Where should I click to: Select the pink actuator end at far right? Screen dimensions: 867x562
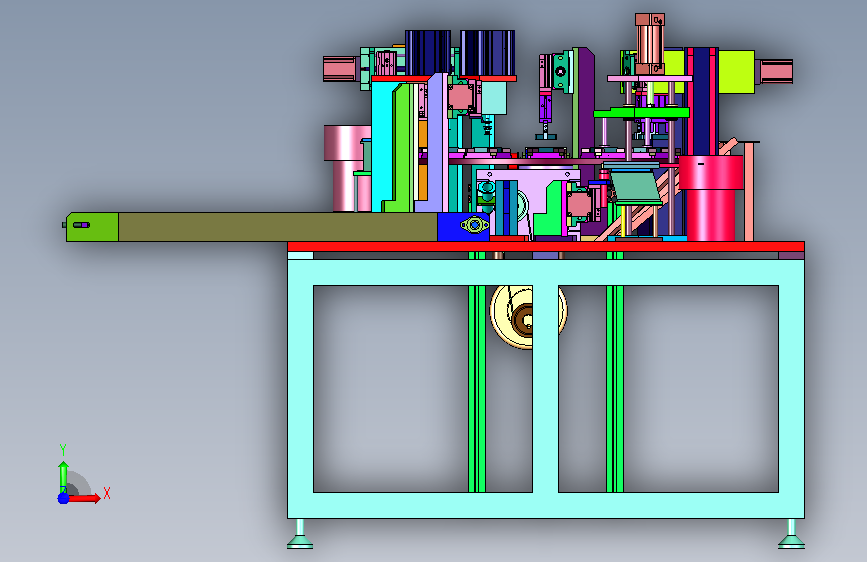coord(776,72)
